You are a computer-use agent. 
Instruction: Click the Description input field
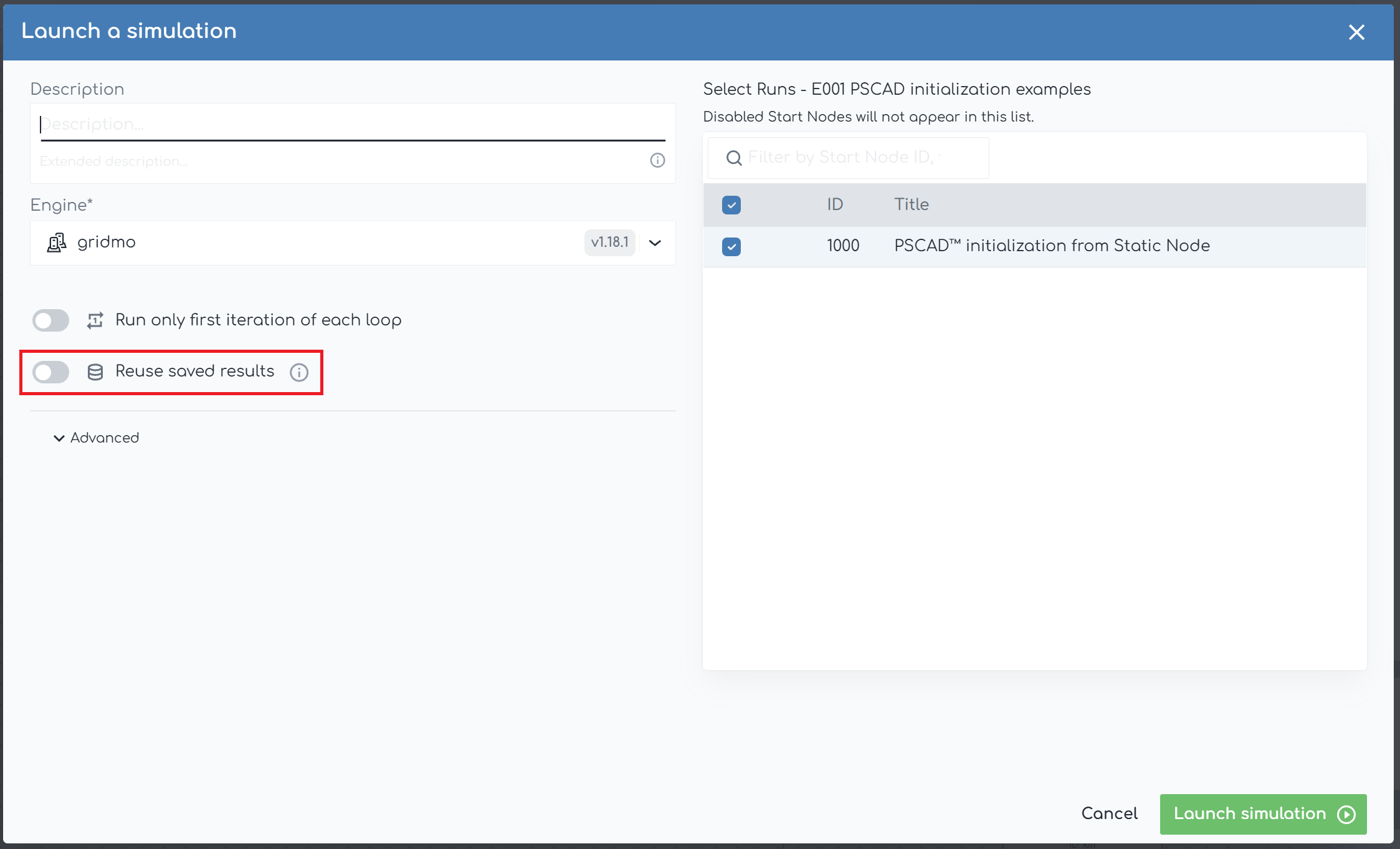(x=353, y=124)
